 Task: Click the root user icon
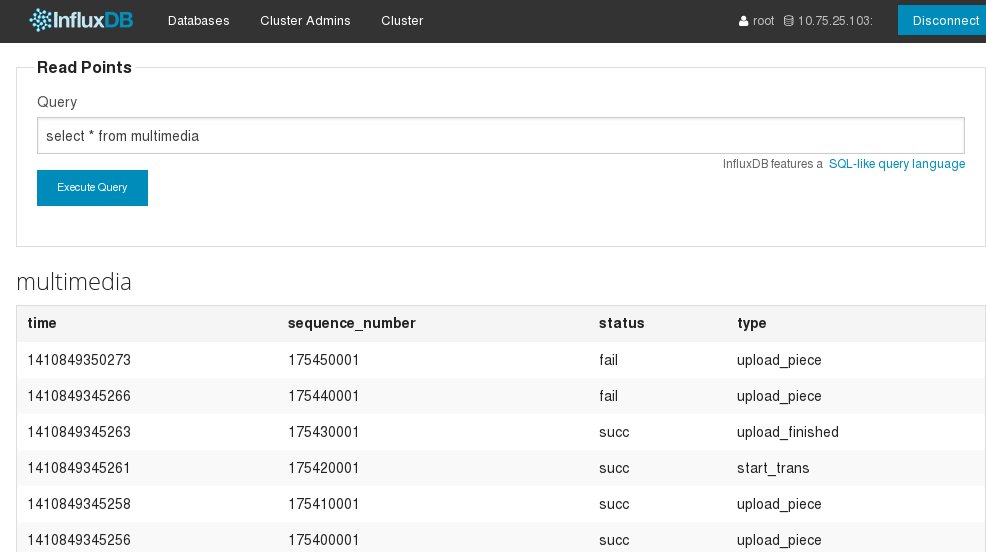pyautogui.click(x=743, y=21)
